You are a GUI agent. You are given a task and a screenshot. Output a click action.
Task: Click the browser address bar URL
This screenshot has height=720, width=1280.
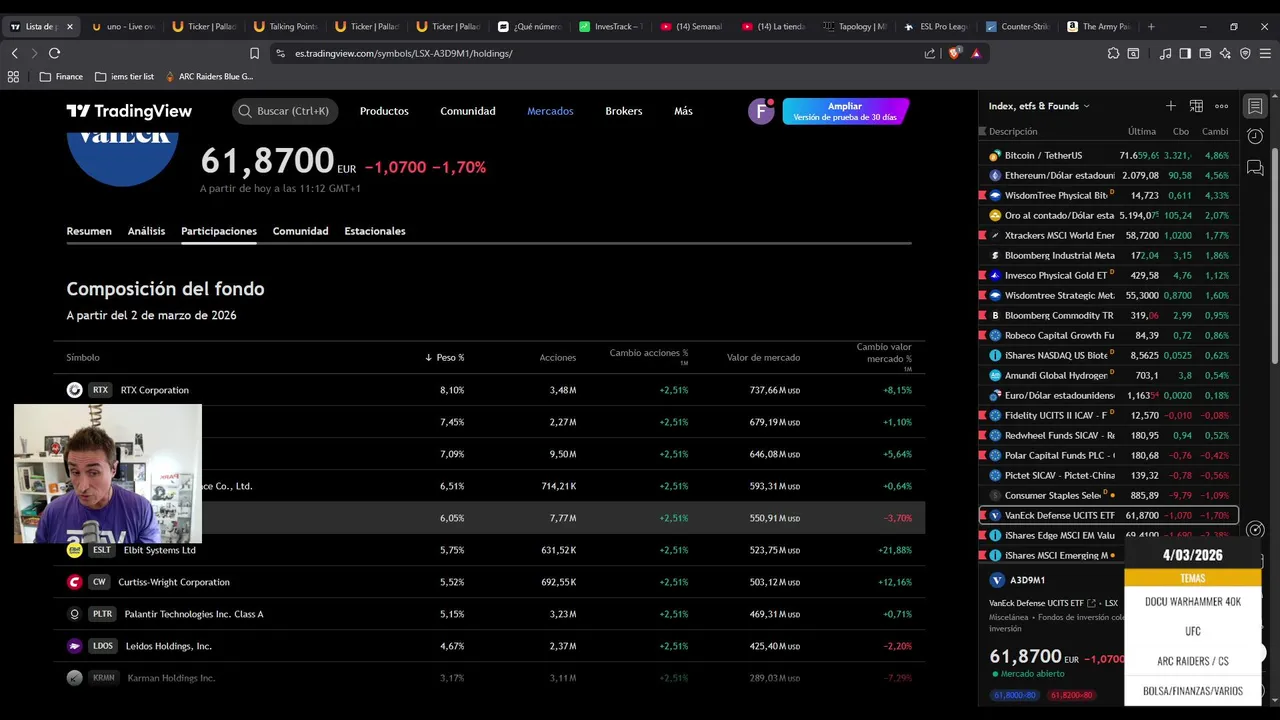[404, 53]
